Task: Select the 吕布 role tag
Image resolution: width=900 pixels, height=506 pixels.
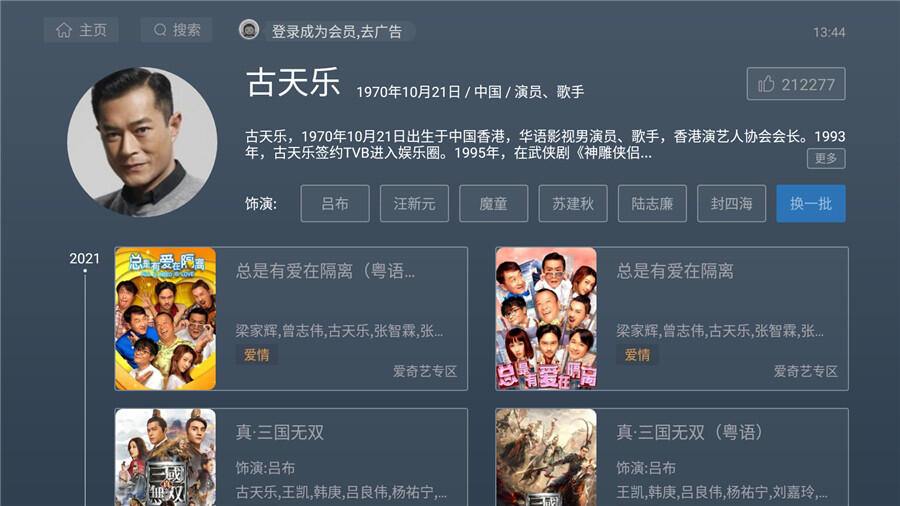Action: 335,204
